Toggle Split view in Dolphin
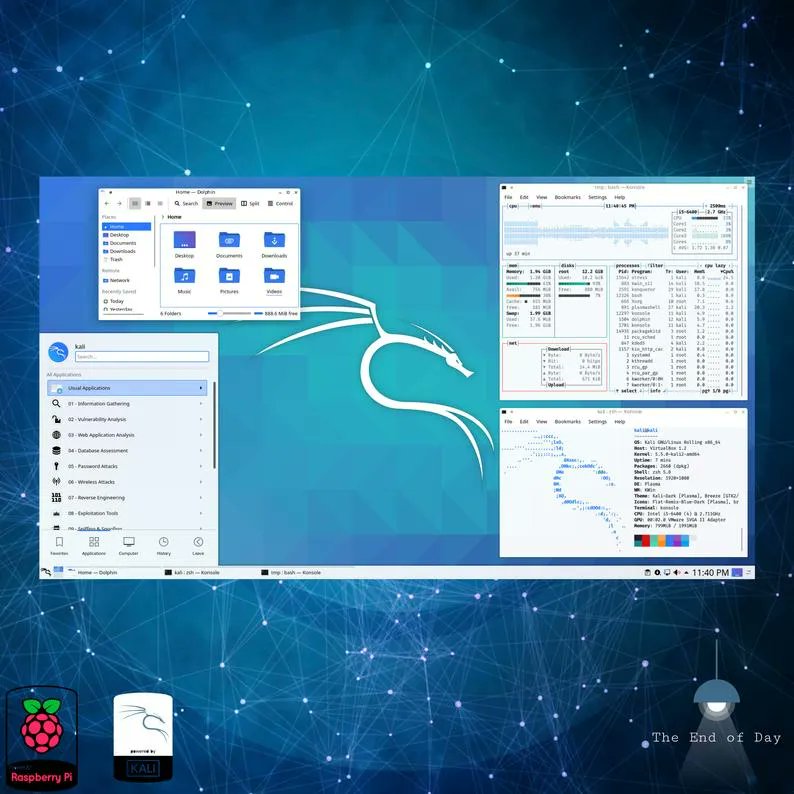 (x=250, y=204)
